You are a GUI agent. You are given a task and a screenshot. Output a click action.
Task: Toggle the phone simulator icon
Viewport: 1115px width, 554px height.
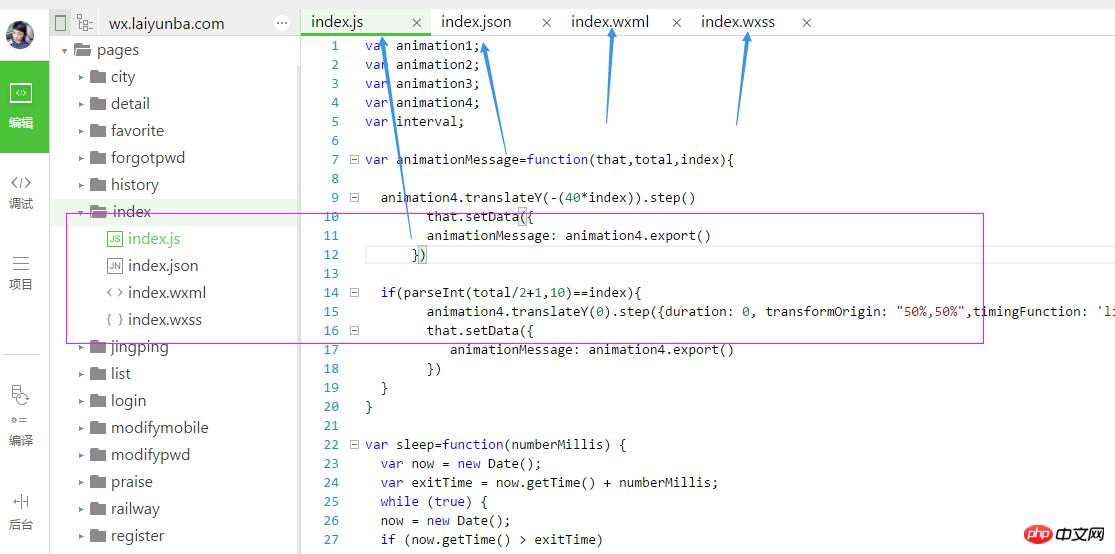click(x=61, y=23)
